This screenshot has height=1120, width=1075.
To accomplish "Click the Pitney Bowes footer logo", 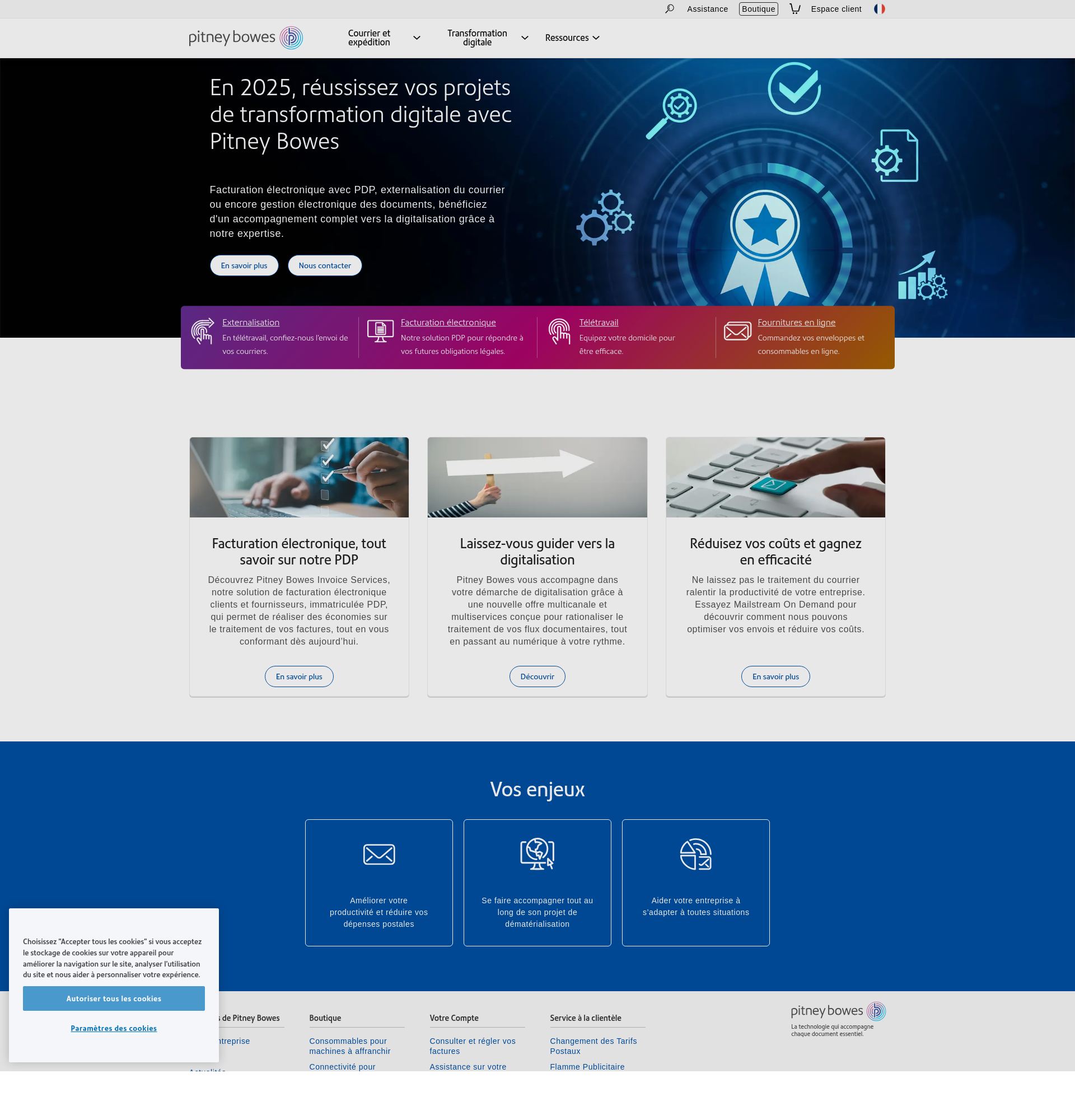I will point(838,1011).
